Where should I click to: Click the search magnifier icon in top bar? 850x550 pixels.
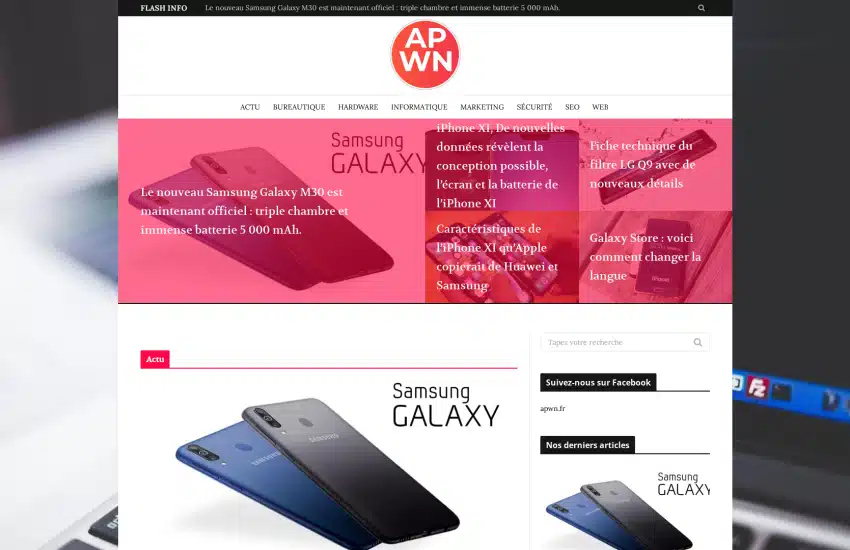point(701,8)
